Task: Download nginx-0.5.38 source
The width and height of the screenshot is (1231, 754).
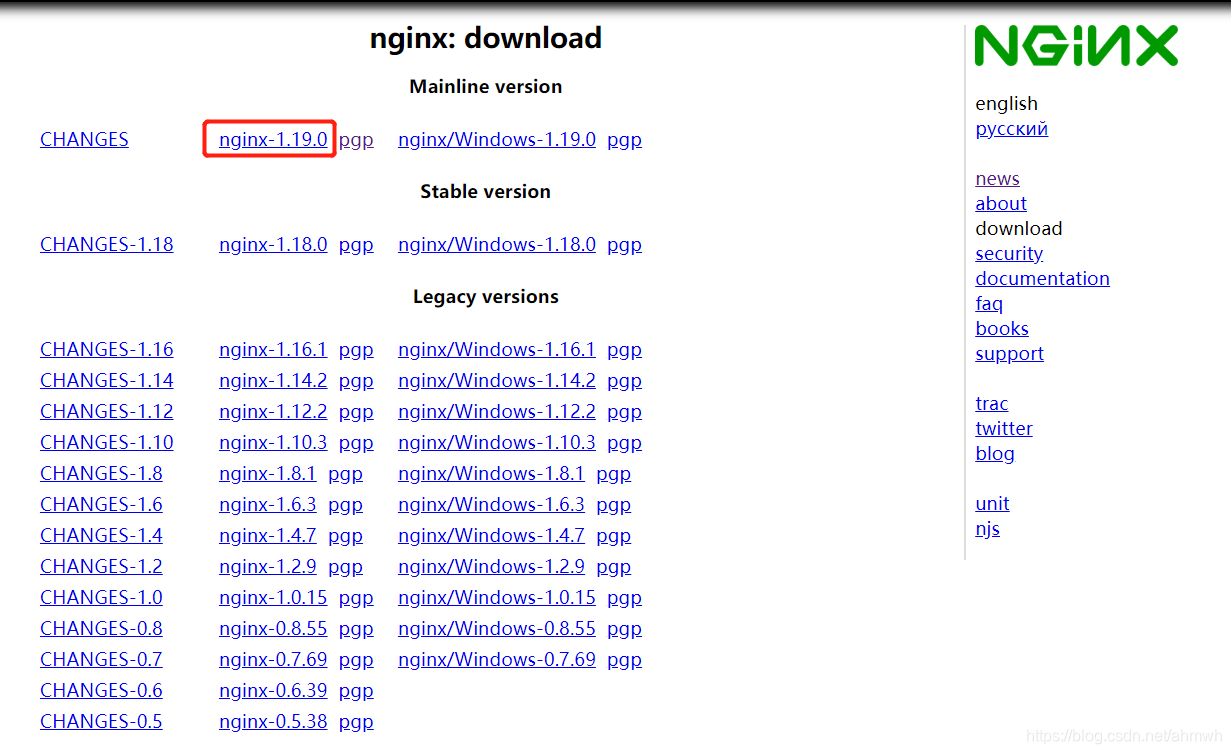Action: click(x=273, y=722)
